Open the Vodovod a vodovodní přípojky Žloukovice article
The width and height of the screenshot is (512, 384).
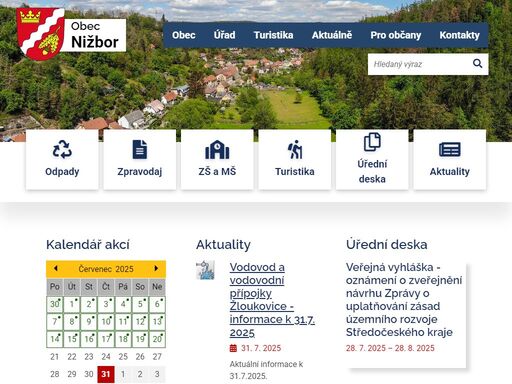click(x=272, y=300)
